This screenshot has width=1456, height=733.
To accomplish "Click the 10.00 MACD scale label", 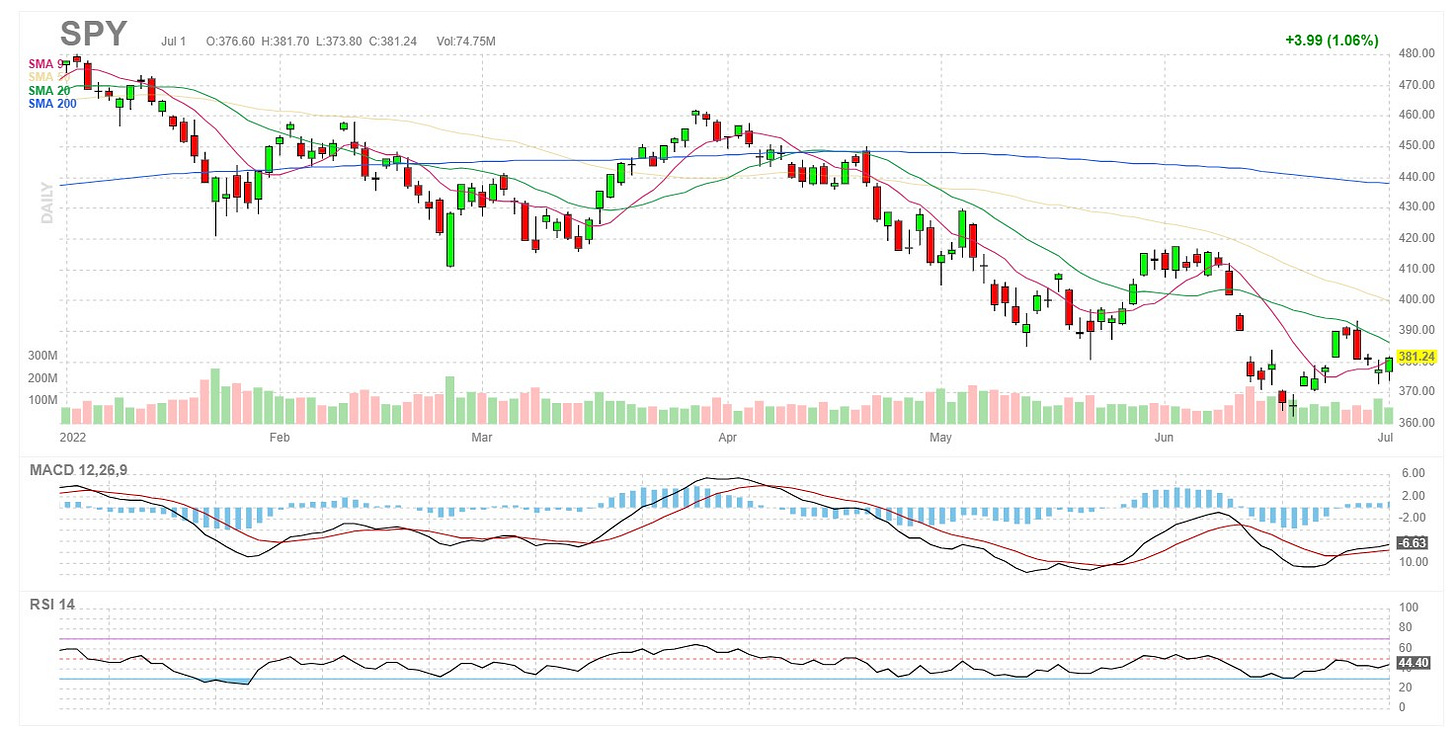I will (x=1414, y=562).
